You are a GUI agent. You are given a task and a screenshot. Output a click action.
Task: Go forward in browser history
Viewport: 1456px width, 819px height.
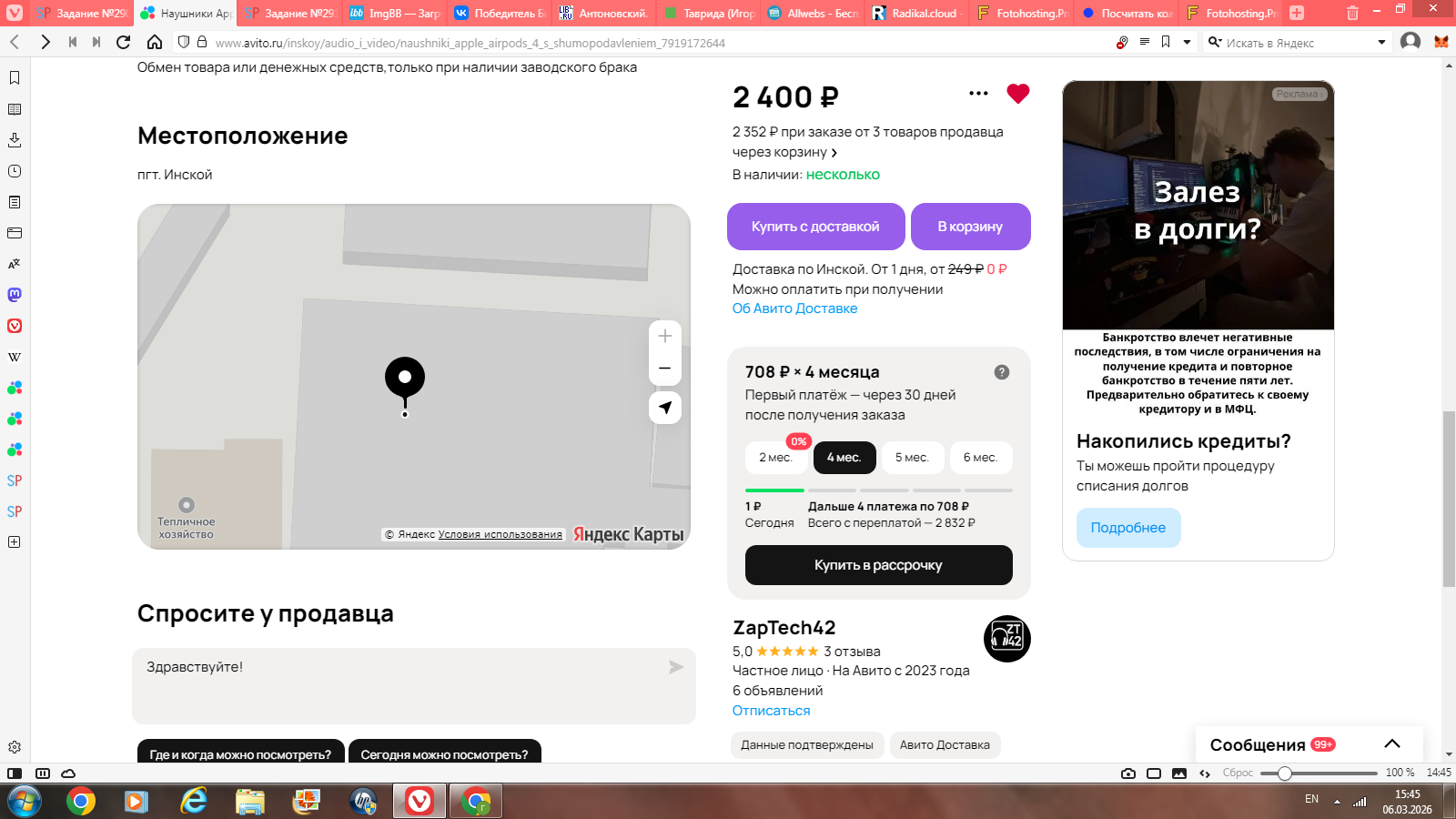pyautogui.click(x=45, y=42)
